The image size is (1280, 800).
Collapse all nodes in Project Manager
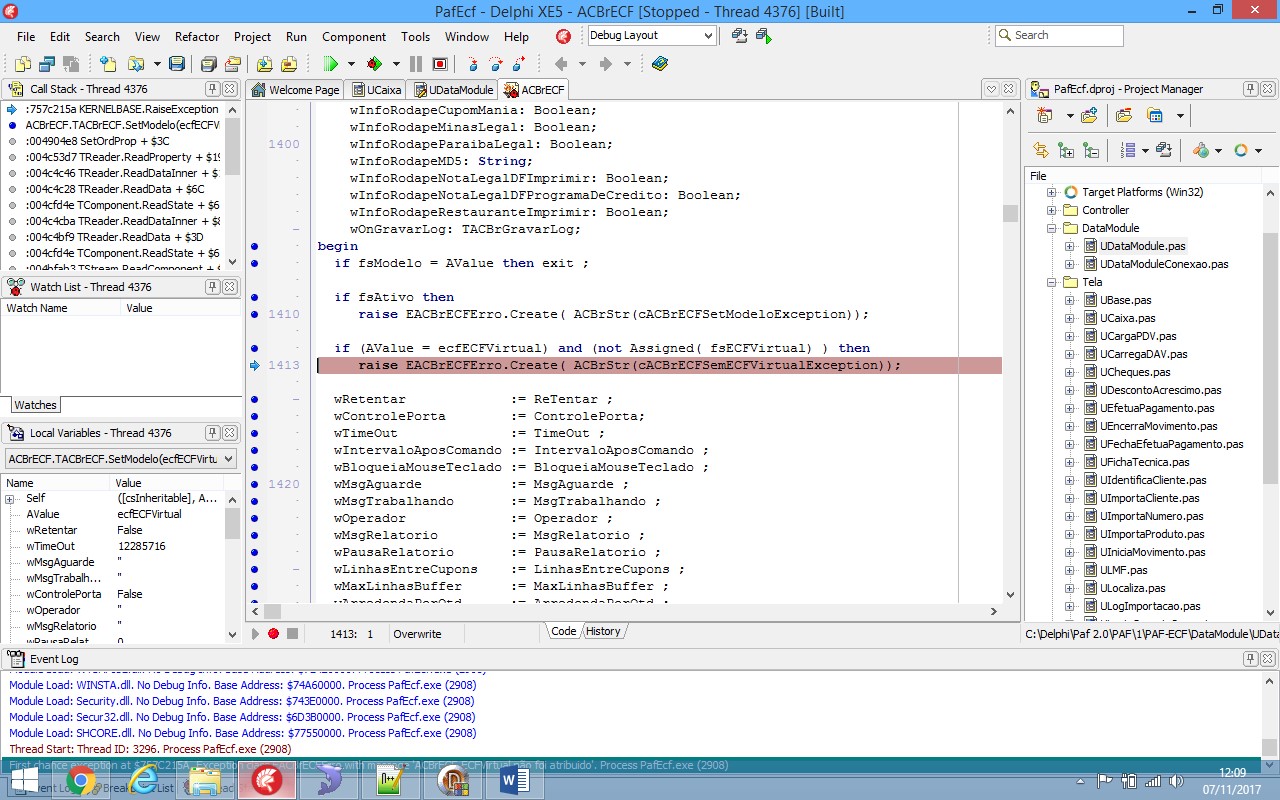(x=1091, y=150)
